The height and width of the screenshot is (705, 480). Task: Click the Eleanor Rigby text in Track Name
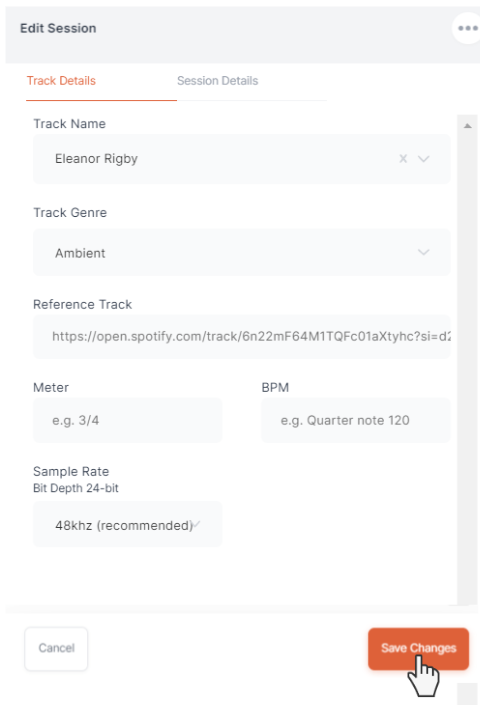pos(96,159)
